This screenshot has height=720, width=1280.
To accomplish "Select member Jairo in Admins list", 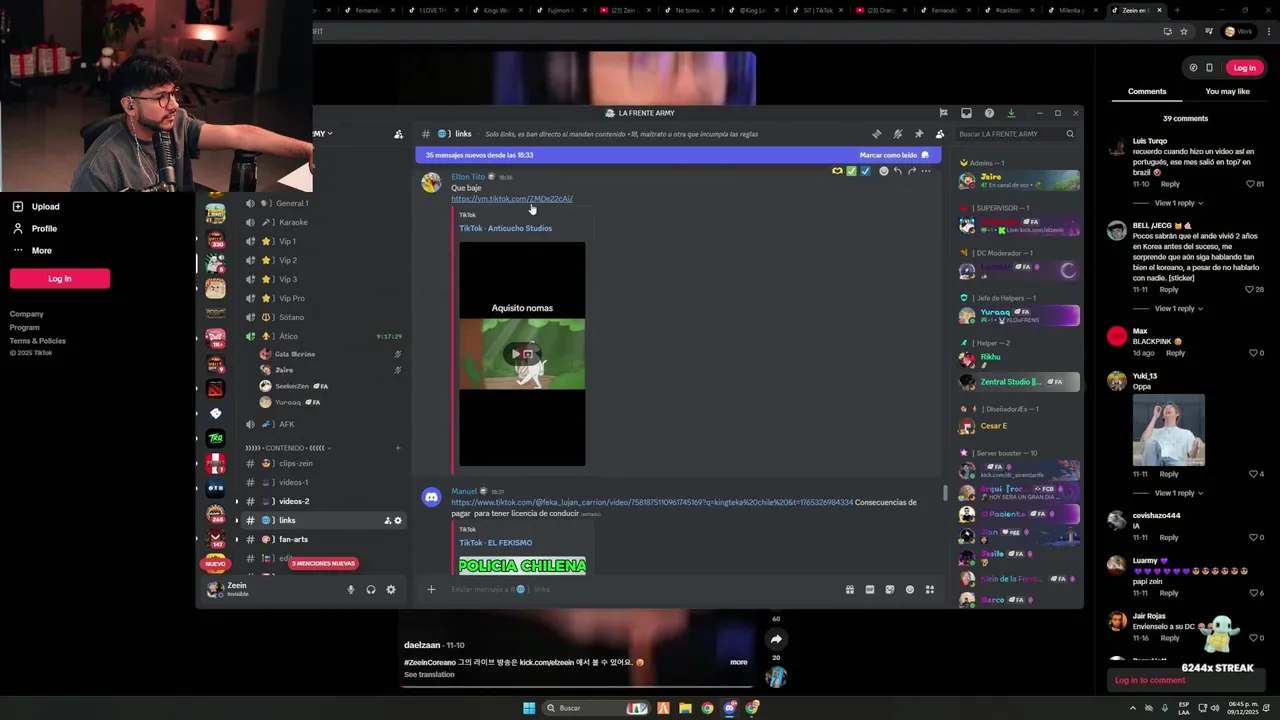I will (x=1020, y=181).
